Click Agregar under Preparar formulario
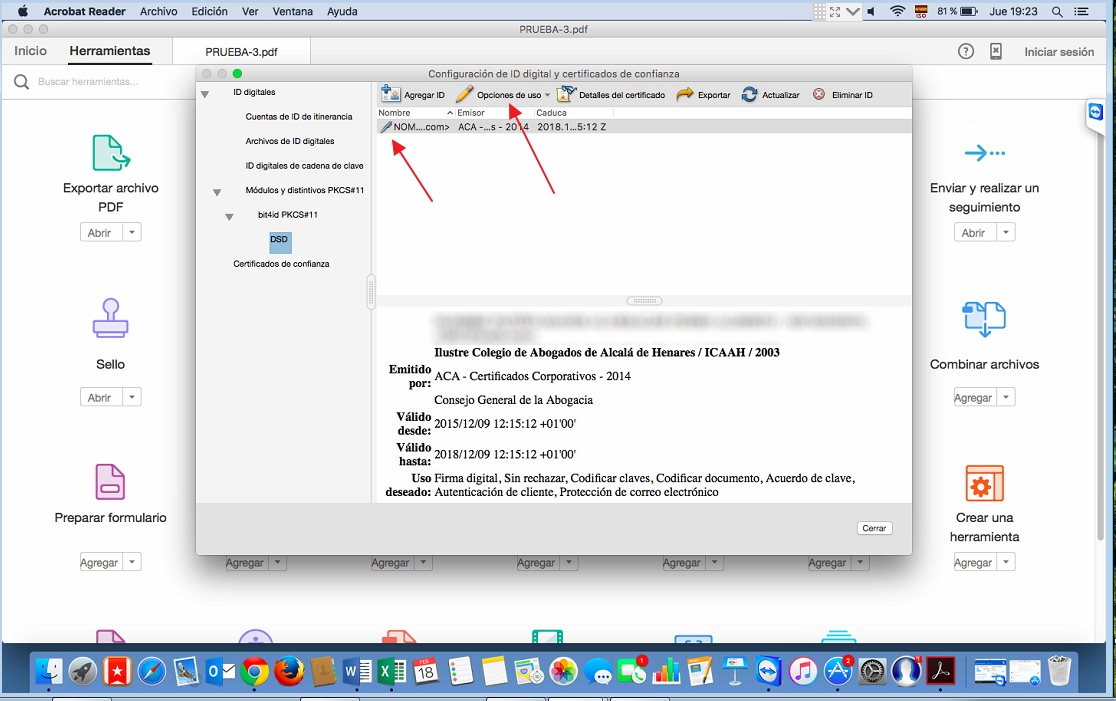Screen dimensions: 1116x701 (100, 562)
